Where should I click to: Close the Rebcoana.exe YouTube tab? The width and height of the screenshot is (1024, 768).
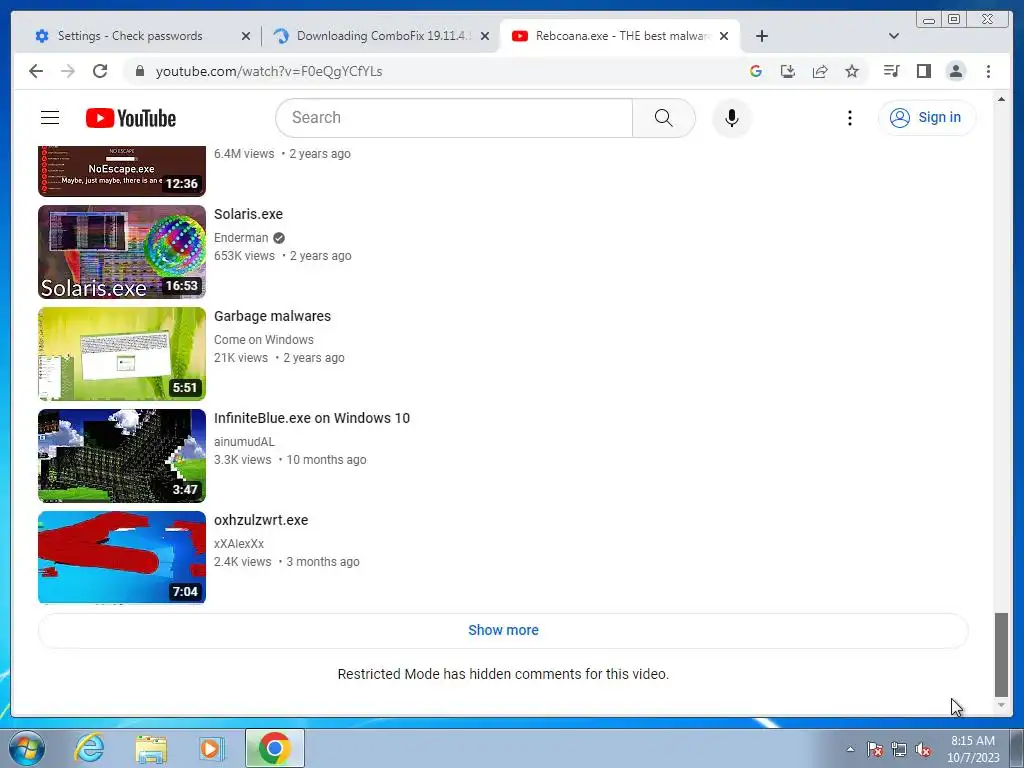[x=724, y=37]
